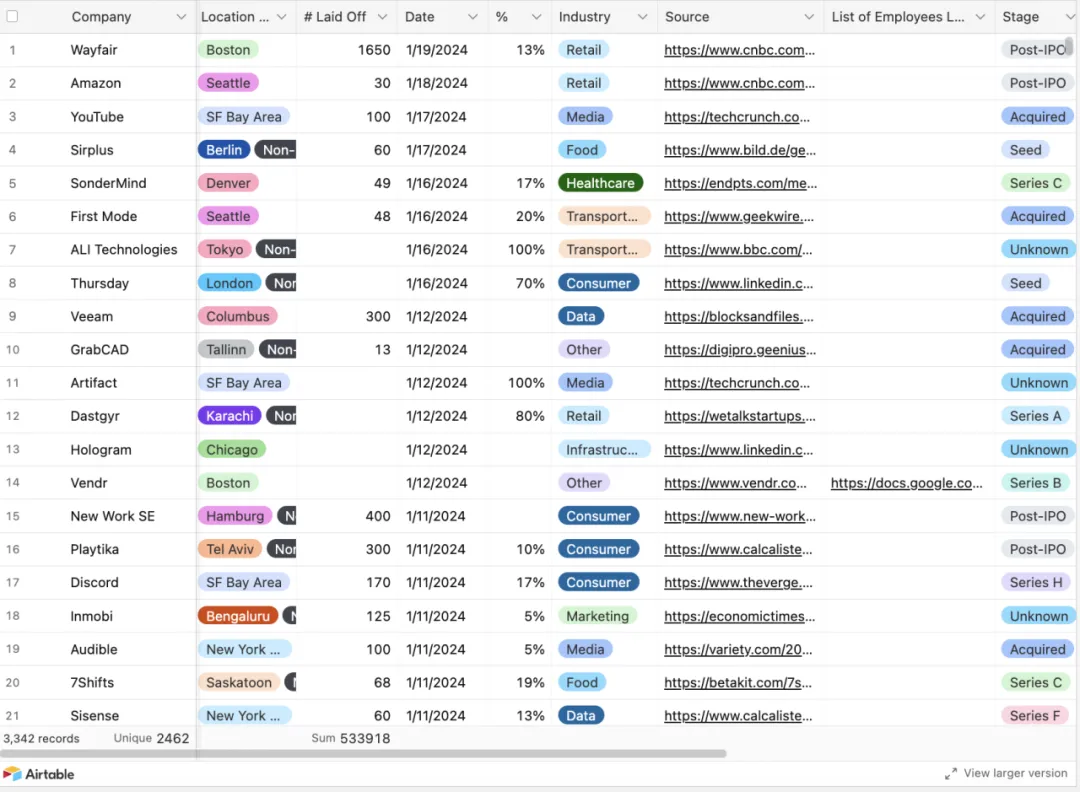The width and height of the screenshot is (1080, 792).
Task: Open the Company column dropdown arrow
Action: coord(181,17)
